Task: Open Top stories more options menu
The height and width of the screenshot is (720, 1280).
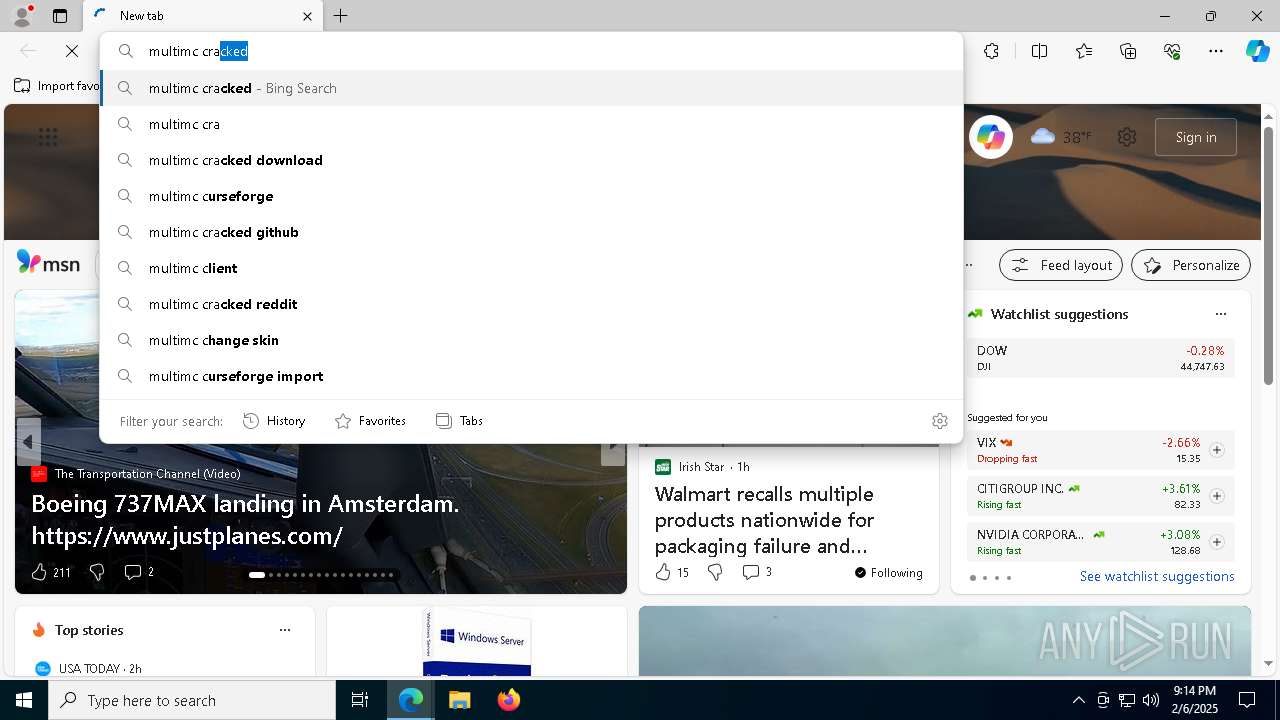Action: (x=285, y=630)
